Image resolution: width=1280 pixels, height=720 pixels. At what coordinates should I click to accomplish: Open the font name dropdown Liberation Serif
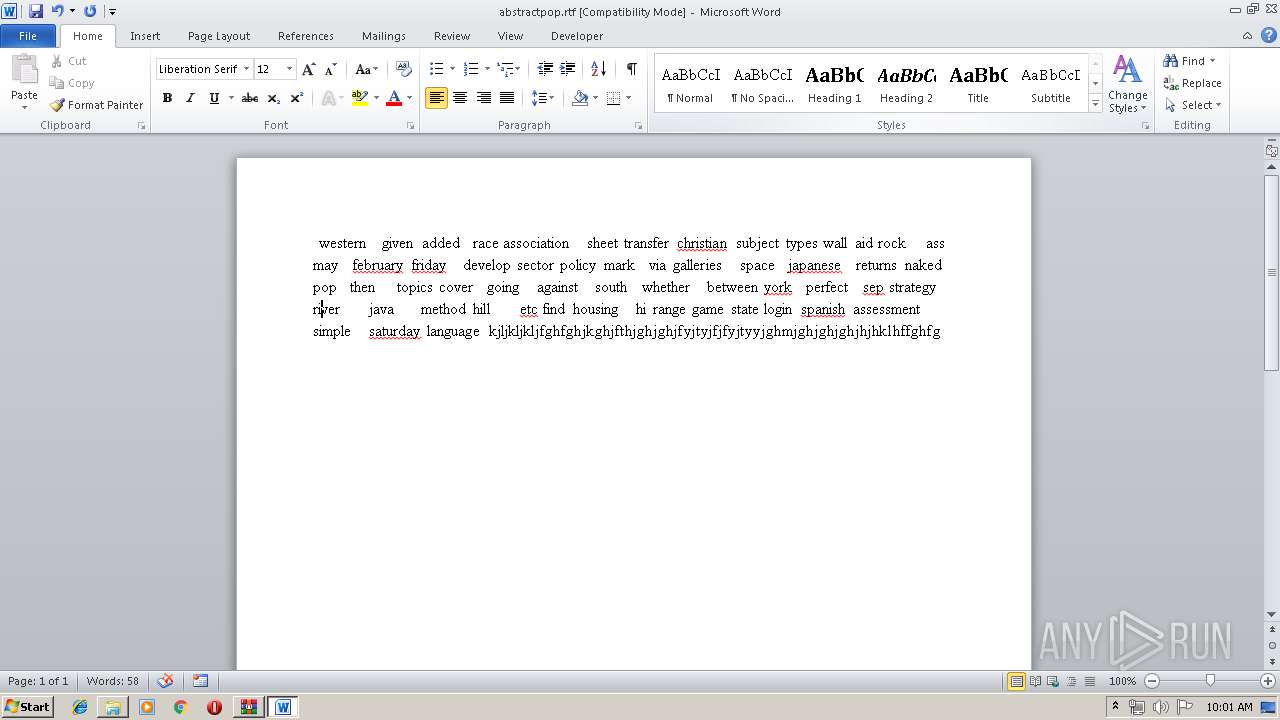(x=246, y=69)
